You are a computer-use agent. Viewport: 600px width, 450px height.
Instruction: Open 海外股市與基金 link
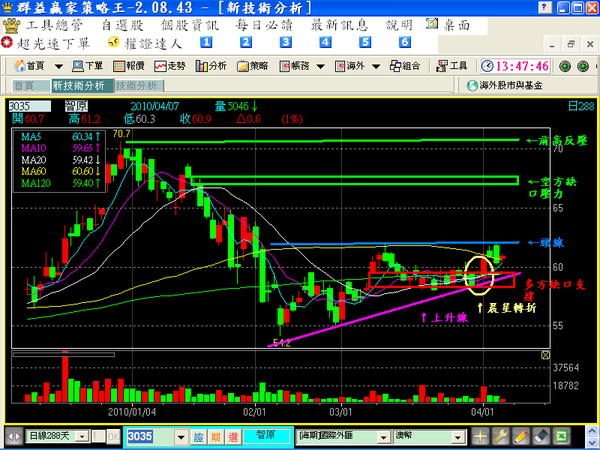coord(505,85)
